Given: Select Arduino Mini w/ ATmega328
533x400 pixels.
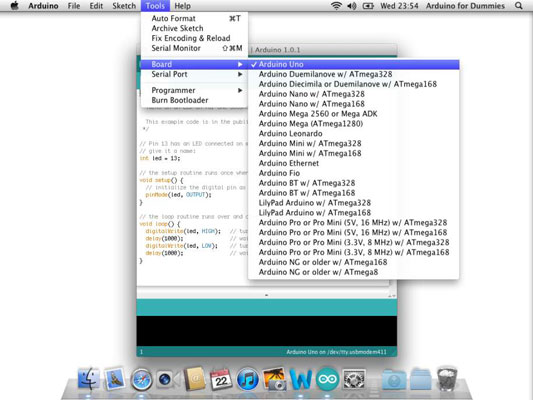Looking at the screenshot, I should click(354, 143).
